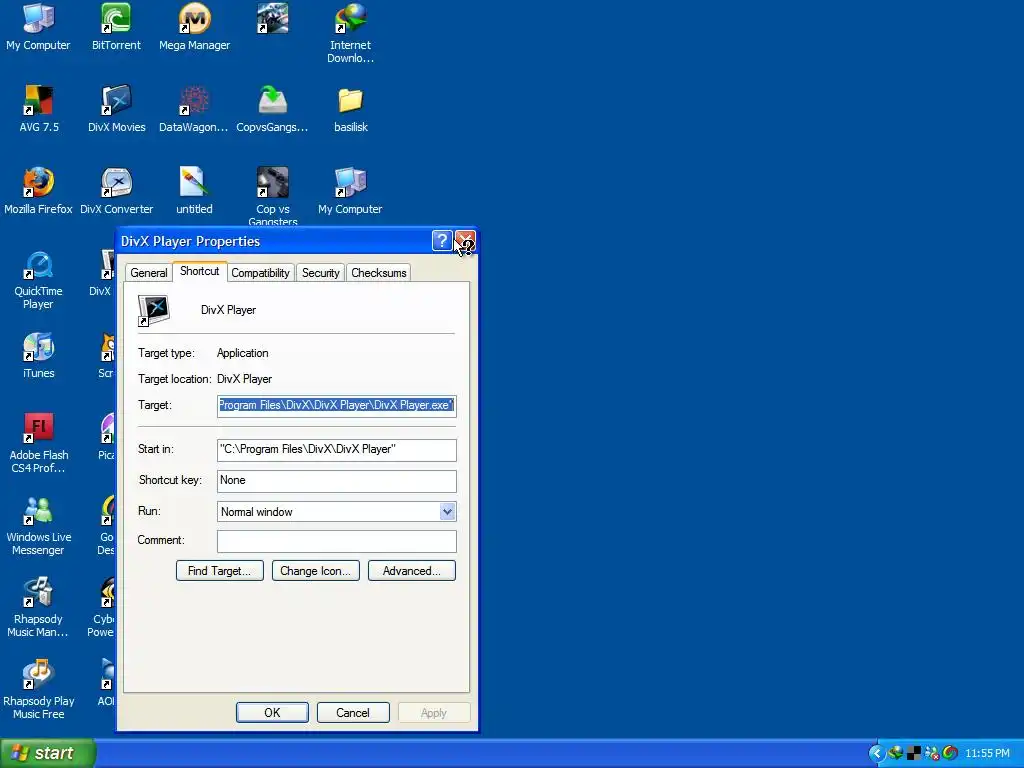The width and height of the screenshot is (1024, 768).
Task: Click the Help question-mark title bar button
Action: 442,241
